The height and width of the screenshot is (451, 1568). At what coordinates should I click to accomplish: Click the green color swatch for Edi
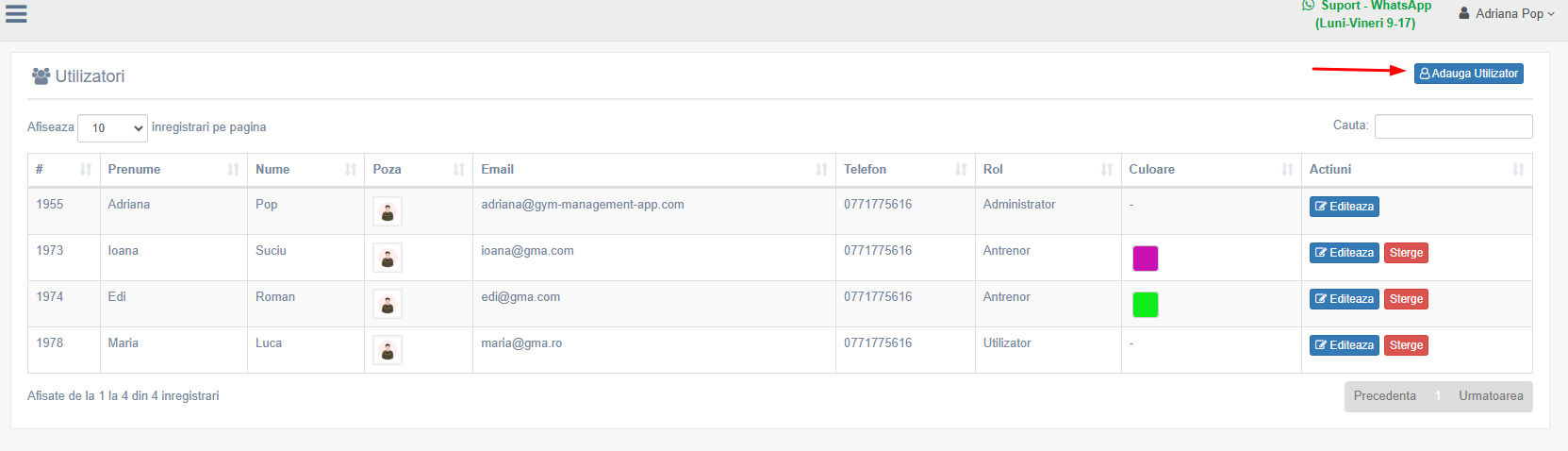coord(1145,305)
